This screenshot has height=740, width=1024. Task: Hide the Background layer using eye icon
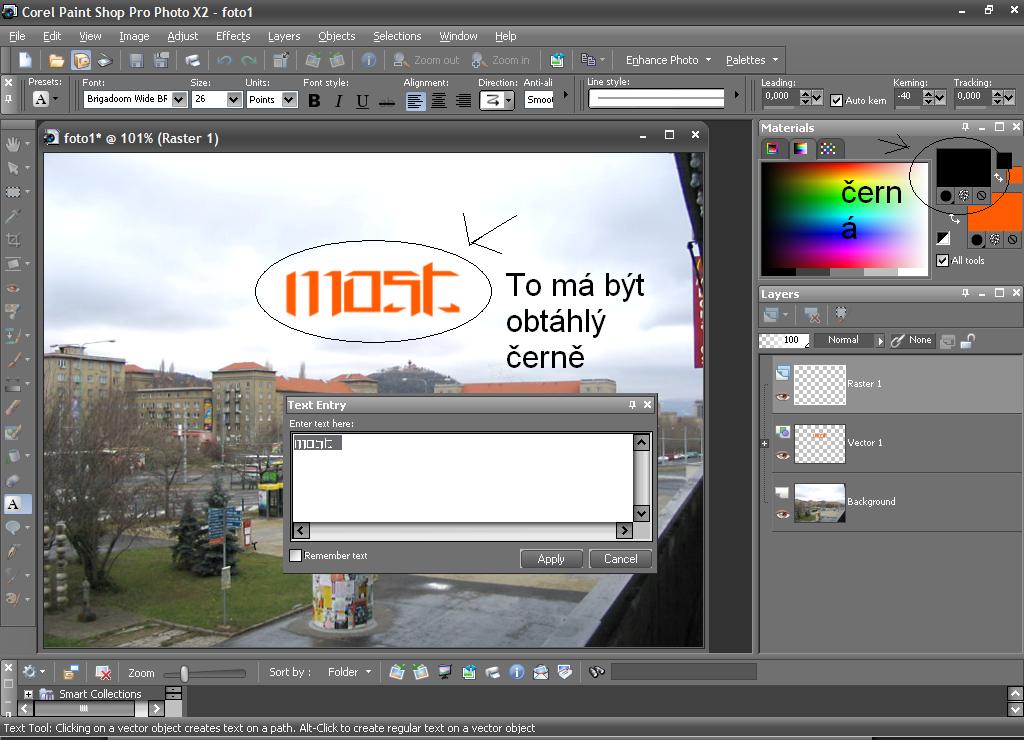pyautogui.click(x=783, y=514)
